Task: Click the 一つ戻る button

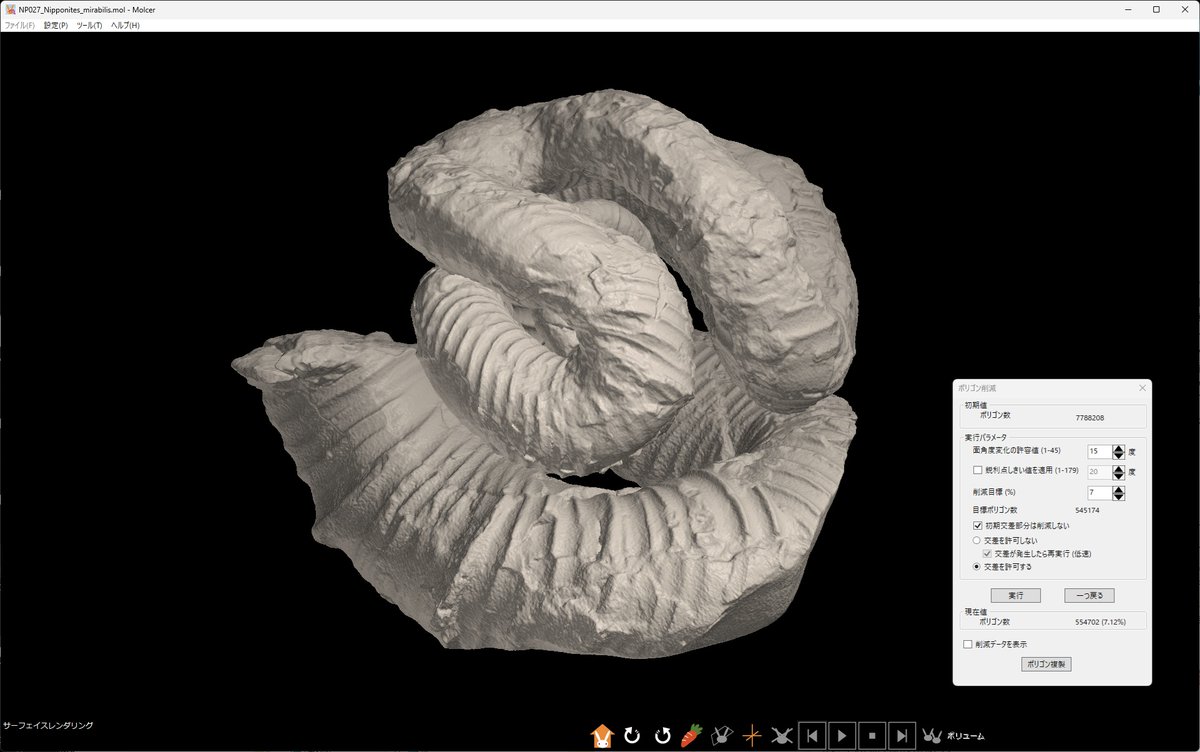Action: click(1089, 595)
